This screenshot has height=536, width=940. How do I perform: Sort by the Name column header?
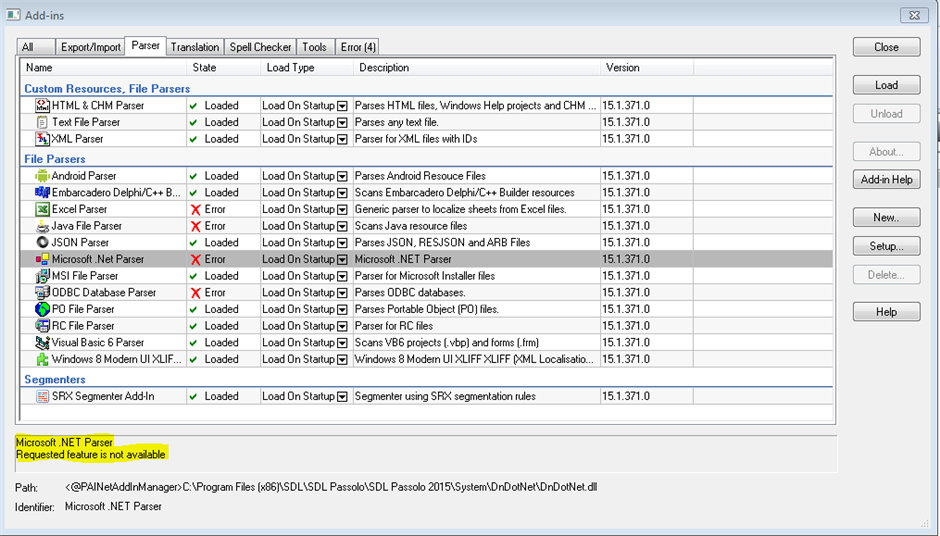tap(104, 68)
